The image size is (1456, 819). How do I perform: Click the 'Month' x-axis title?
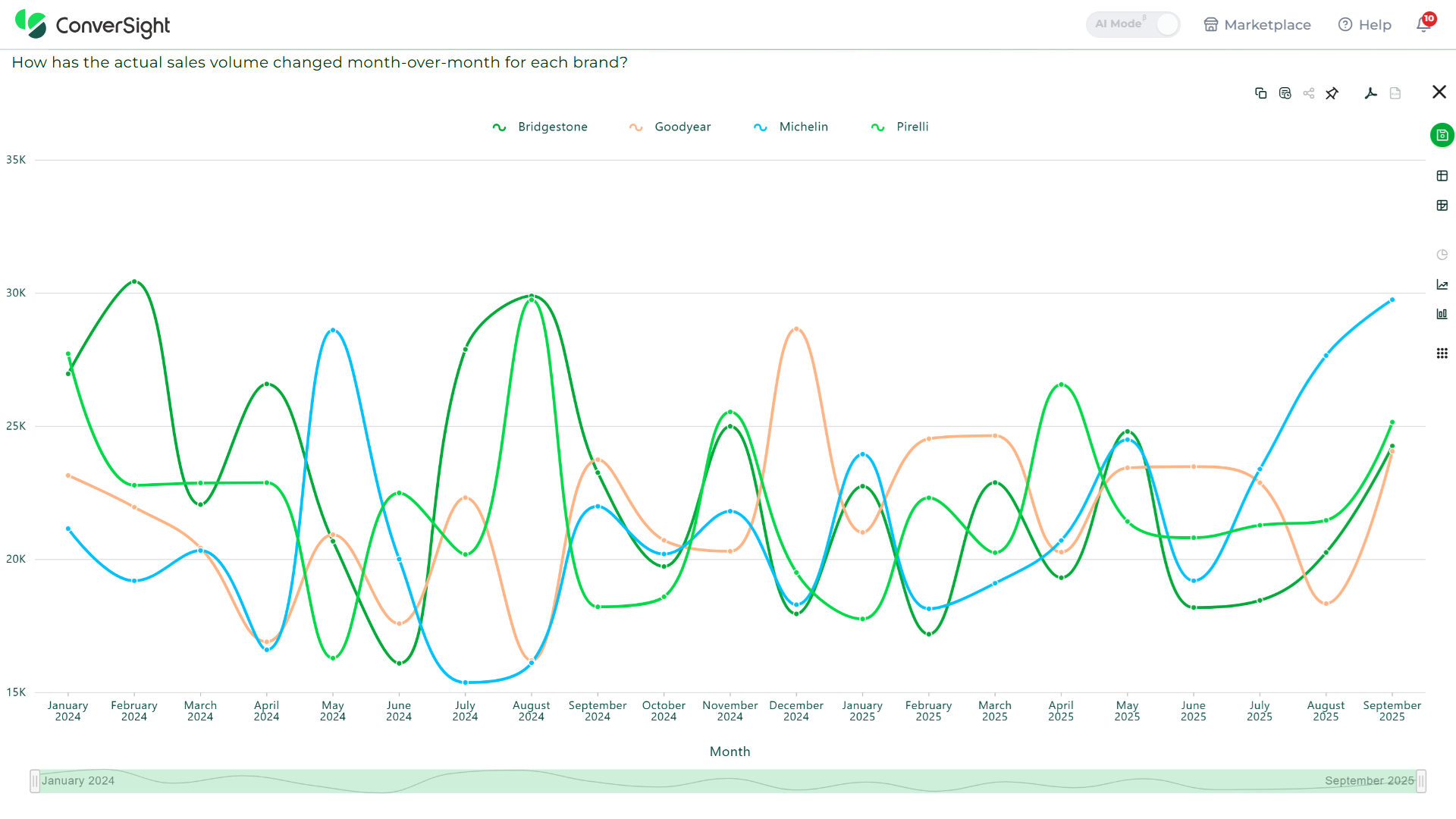click(x=730, y=752)
